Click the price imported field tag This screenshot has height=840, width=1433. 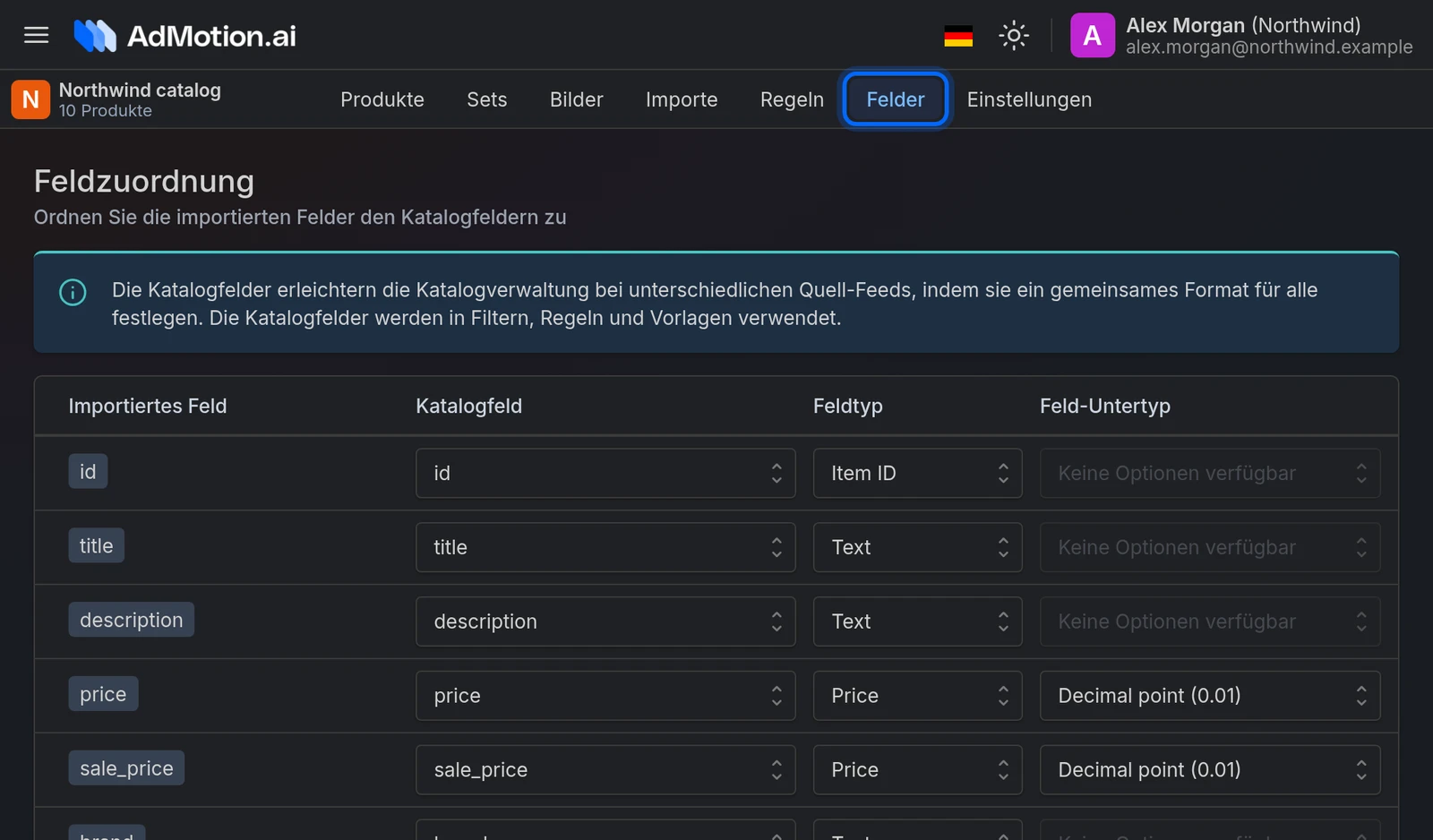[103, 694]
